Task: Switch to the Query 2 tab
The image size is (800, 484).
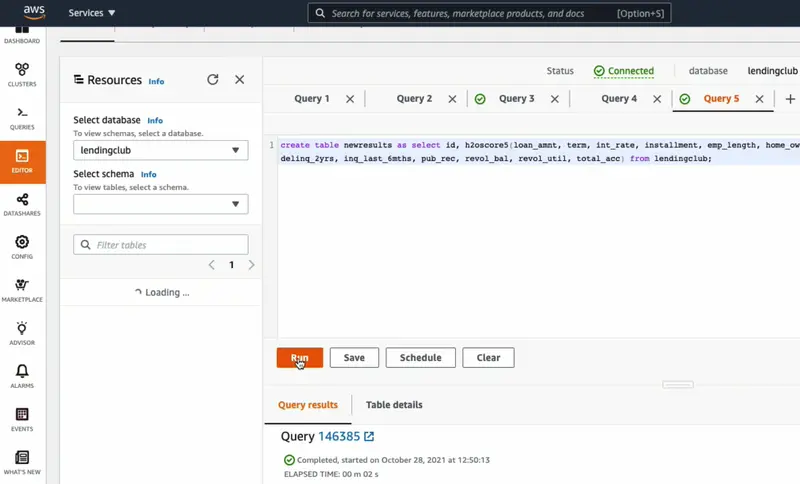Action: (414, 98)
